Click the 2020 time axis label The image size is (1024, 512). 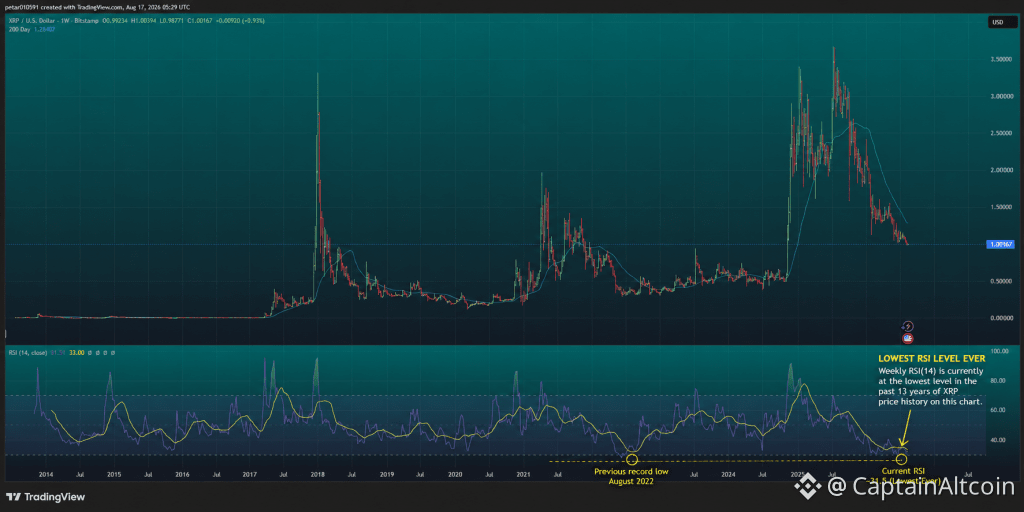click(455, 475)
